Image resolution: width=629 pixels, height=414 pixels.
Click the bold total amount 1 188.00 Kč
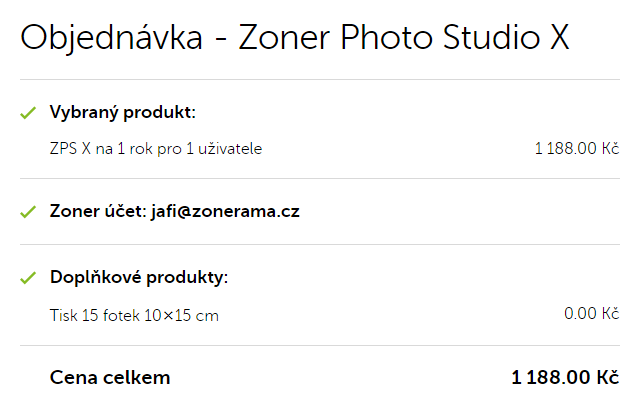(x=565, y=378)
